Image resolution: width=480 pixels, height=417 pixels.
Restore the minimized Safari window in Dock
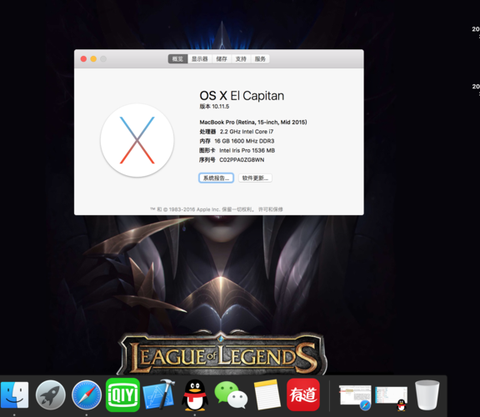click(355, 397)
